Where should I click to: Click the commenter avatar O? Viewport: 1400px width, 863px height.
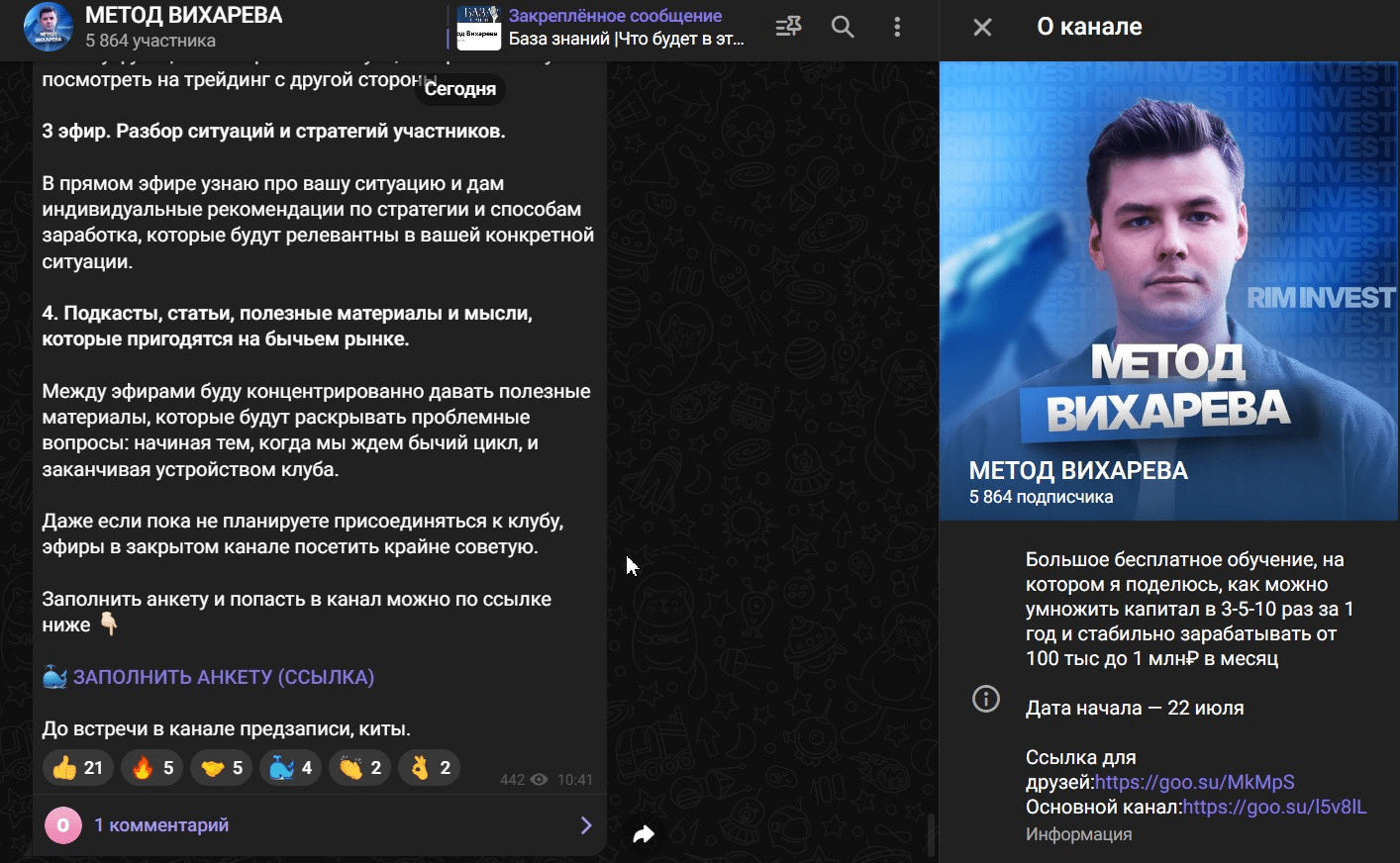(x=63, y=825)
